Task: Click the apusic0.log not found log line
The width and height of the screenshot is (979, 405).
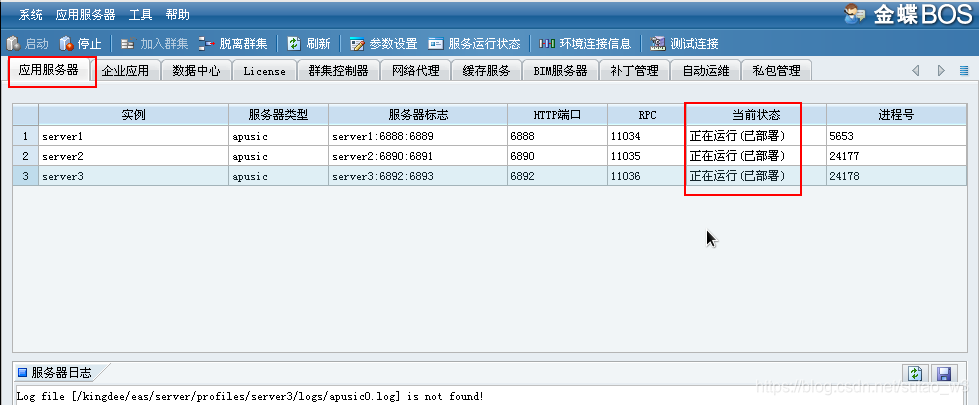Action: pos(250,396)
